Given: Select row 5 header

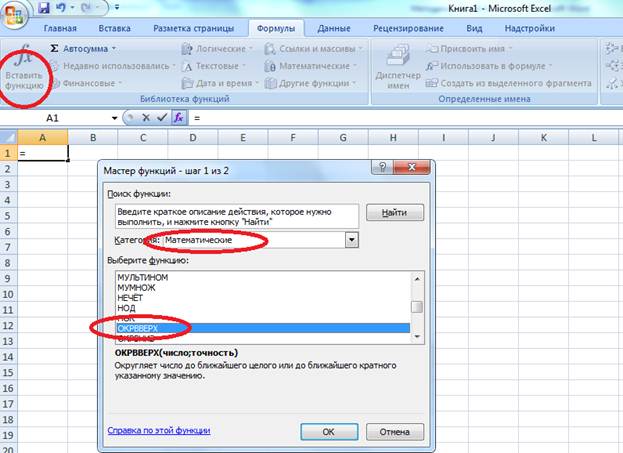Looking at the screenshot, I should point(8,216).
